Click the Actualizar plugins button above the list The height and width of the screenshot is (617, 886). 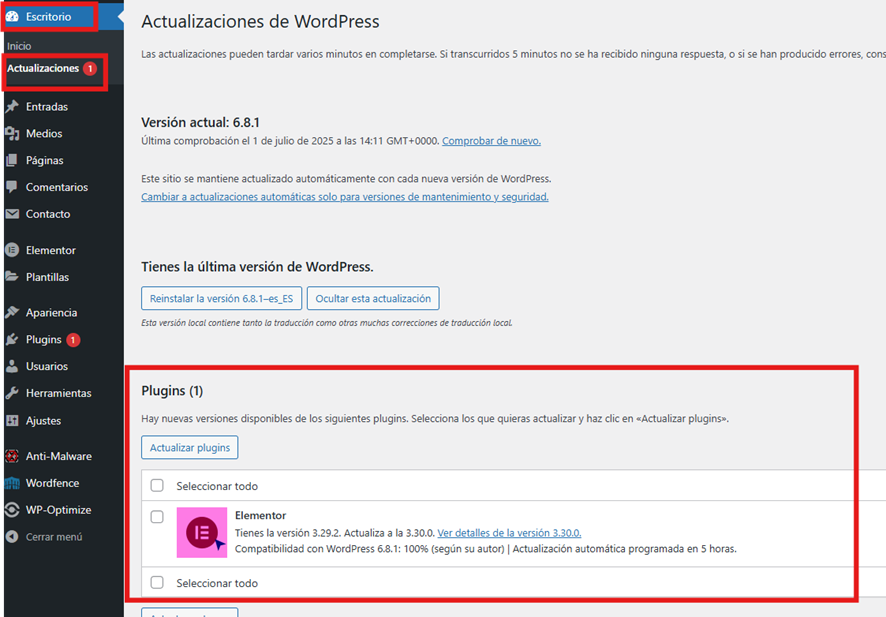[x=190, y=447]
